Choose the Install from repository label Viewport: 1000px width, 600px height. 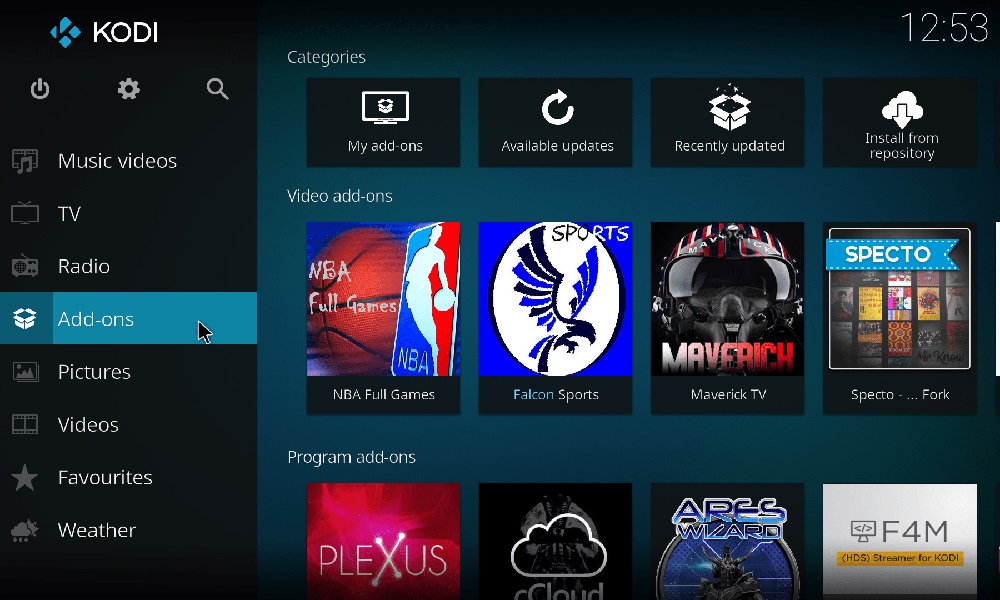[x=902, y=145]
